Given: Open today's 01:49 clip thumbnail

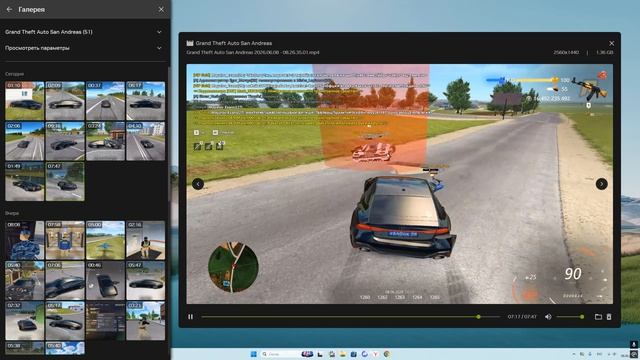Looking at the screenshot, I should coord(24,182).
